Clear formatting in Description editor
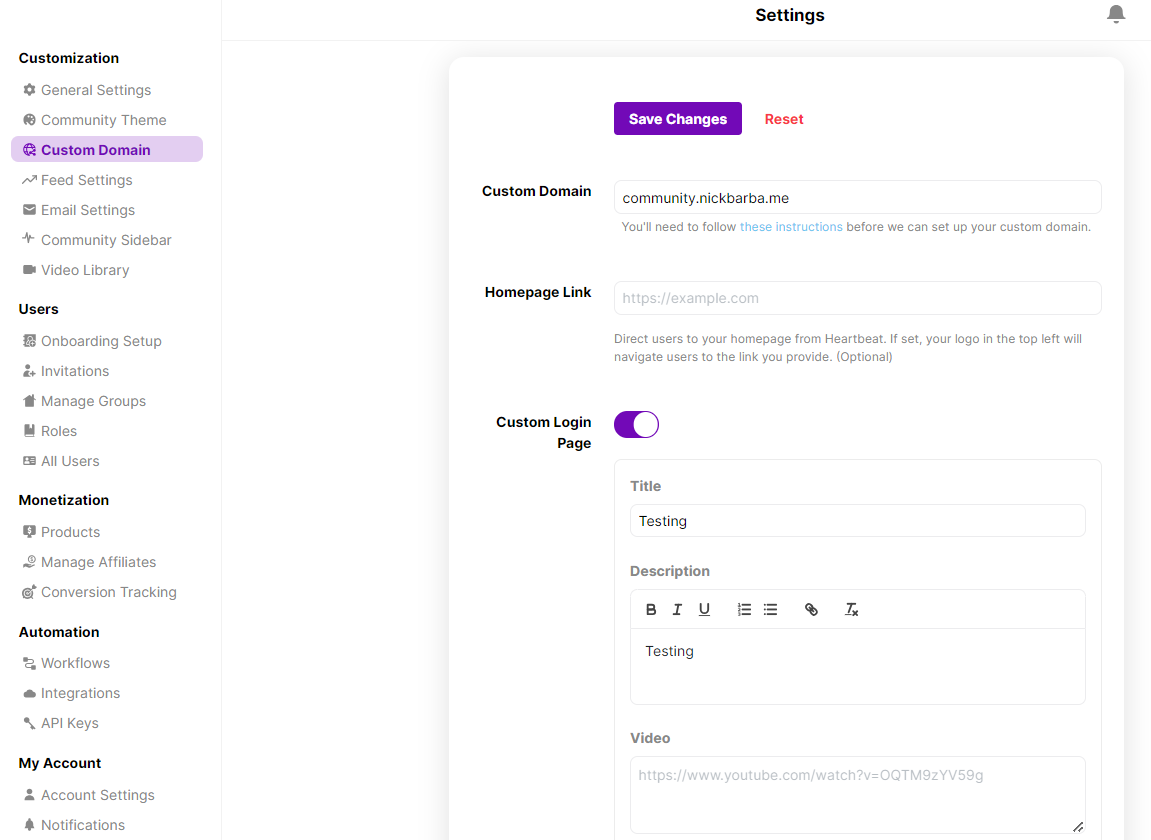The width and height of the screenshot is (1151, 840). (852, 609)
